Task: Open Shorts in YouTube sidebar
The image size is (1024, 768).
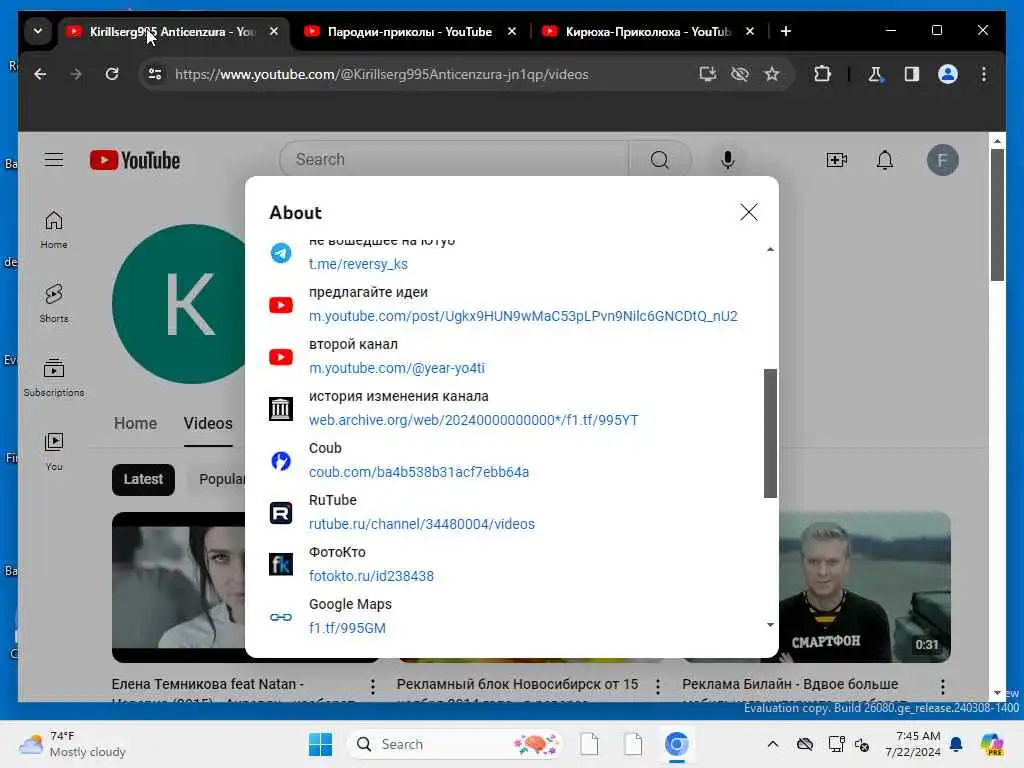Action: point(54,303)
